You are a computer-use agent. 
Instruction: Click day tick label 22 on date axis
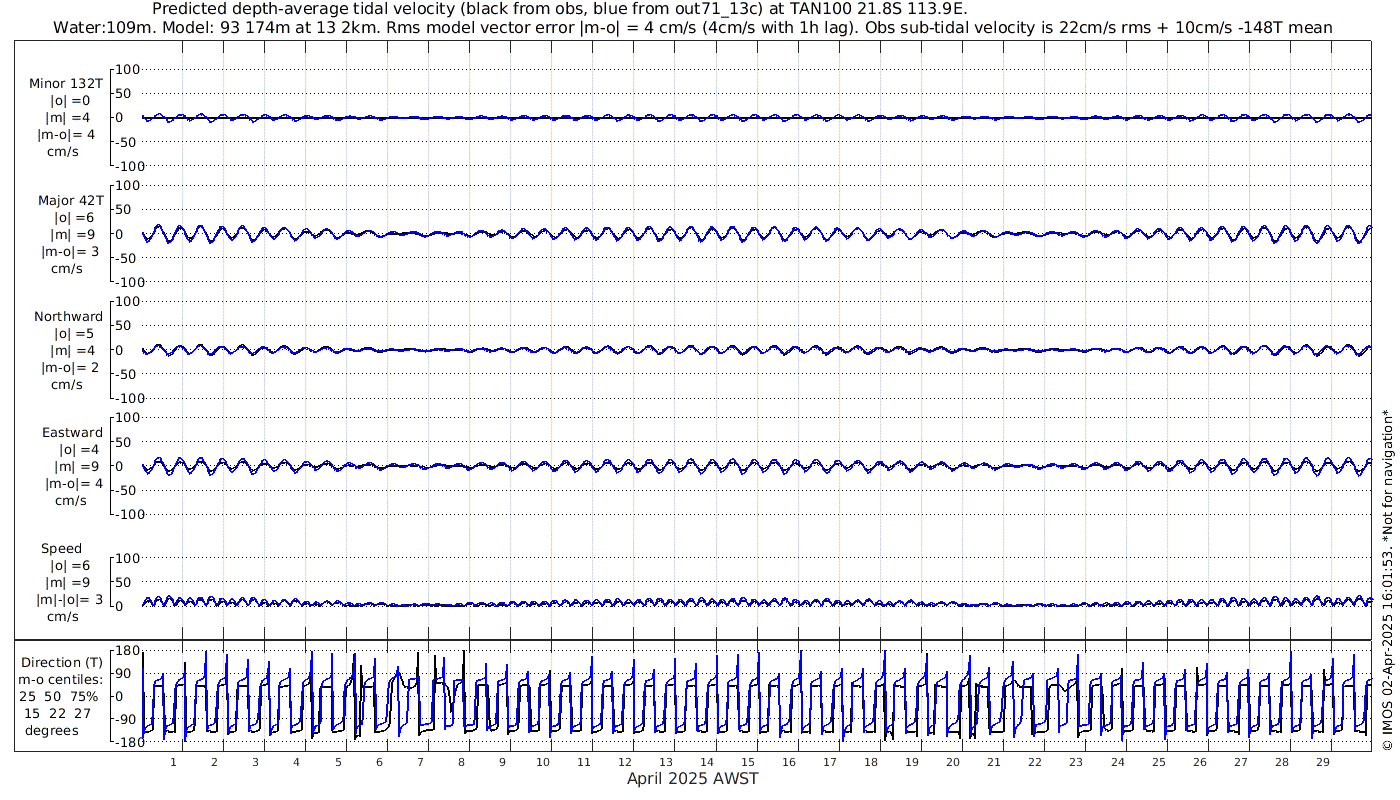(1035, 762)
